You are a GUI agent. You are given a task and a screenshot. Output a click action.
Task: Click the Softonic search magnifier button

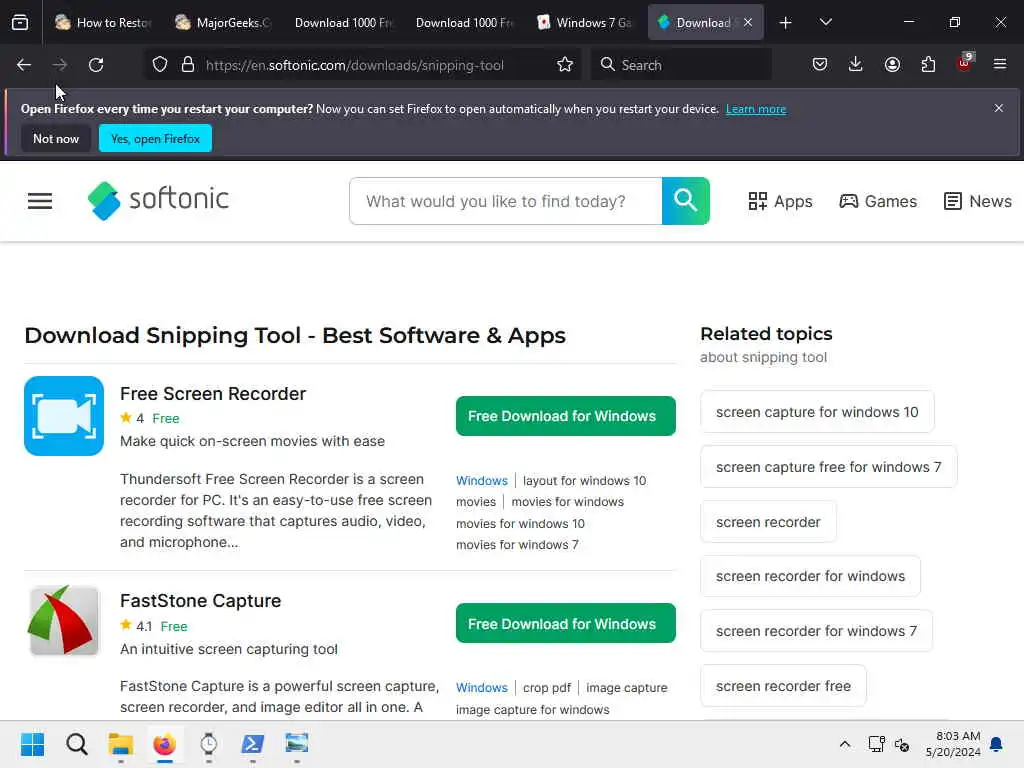tap(686, 201)
